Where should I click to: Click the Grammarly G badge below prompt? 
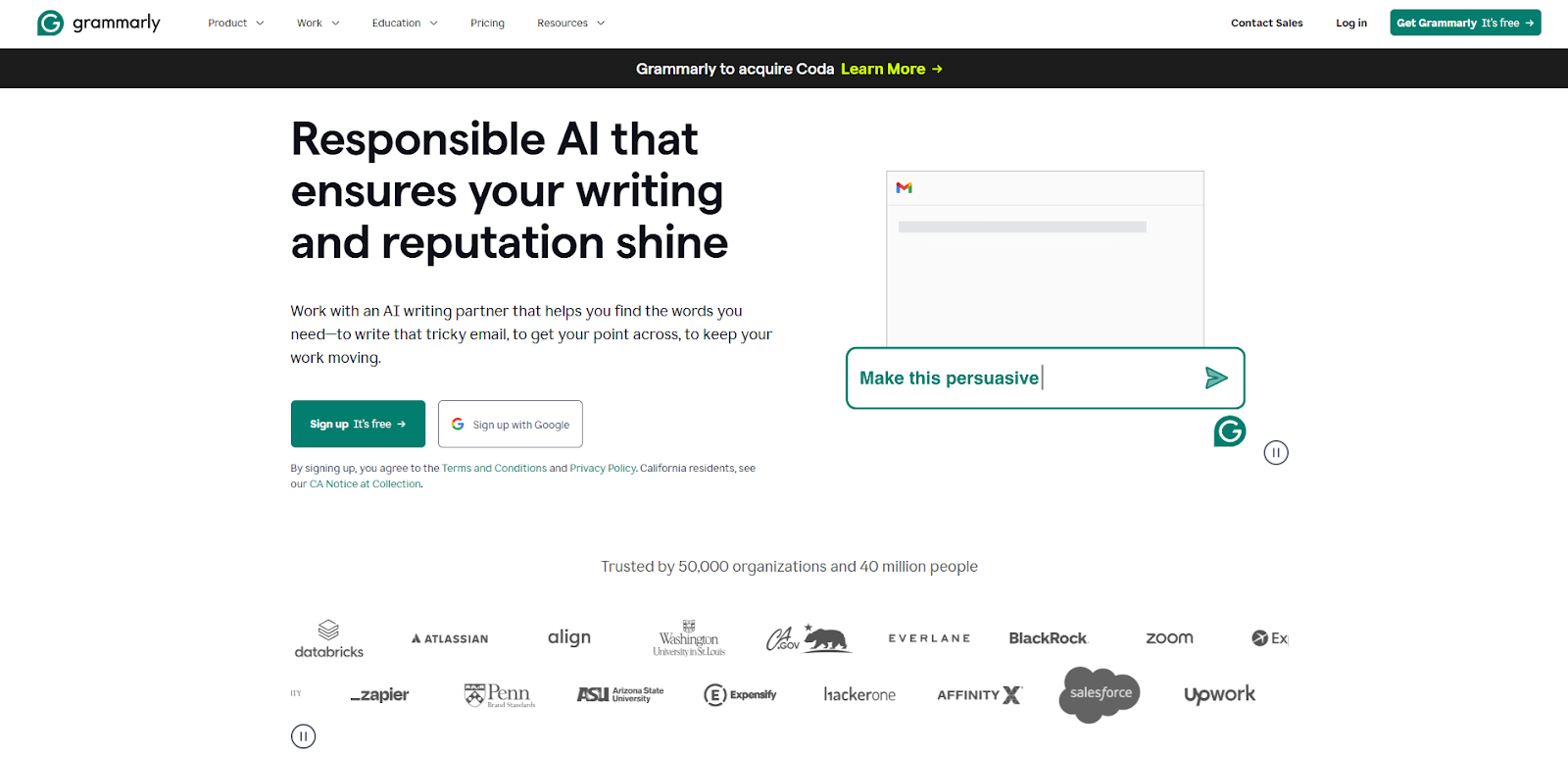(1229, 430)
